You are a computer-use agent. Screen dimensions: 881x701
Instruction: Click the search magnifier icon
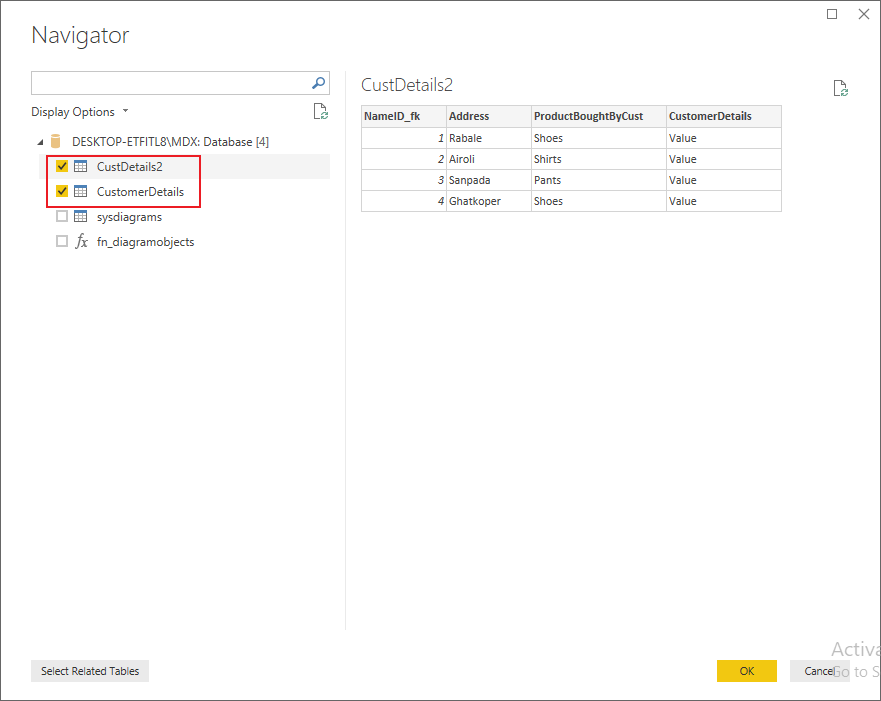tap(318, 83)
